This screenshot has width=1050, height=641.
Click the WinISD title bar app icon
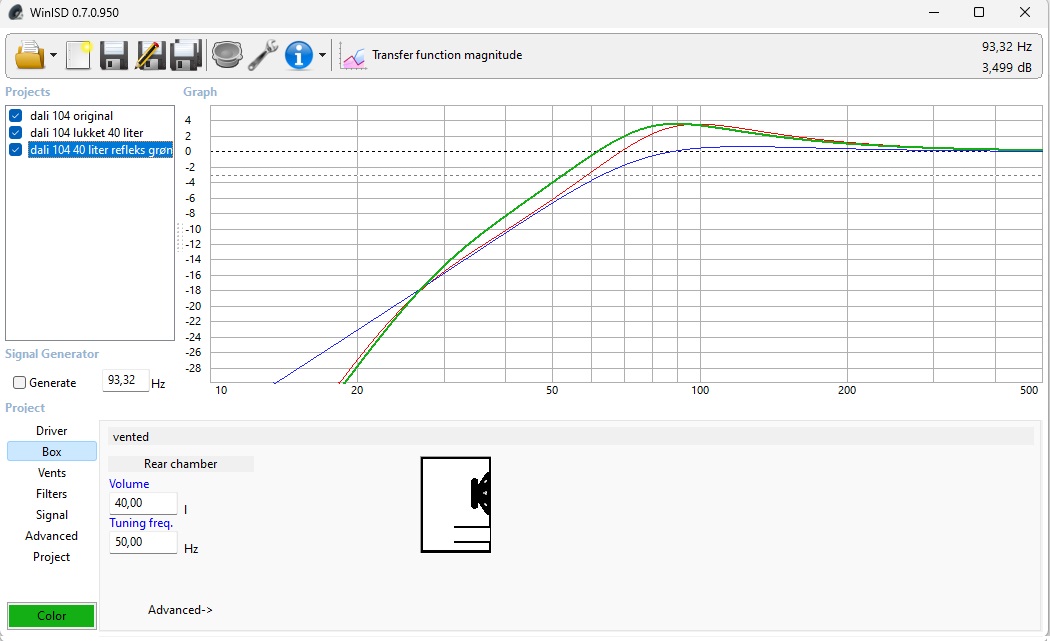15,12
